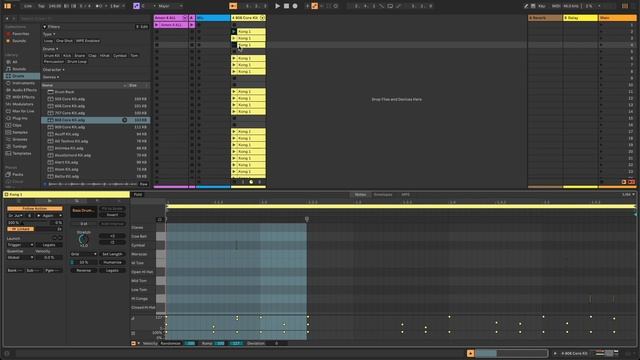Select the Kick drum filter tag
This screenshot has width=640, height=360.
point(67,56)
